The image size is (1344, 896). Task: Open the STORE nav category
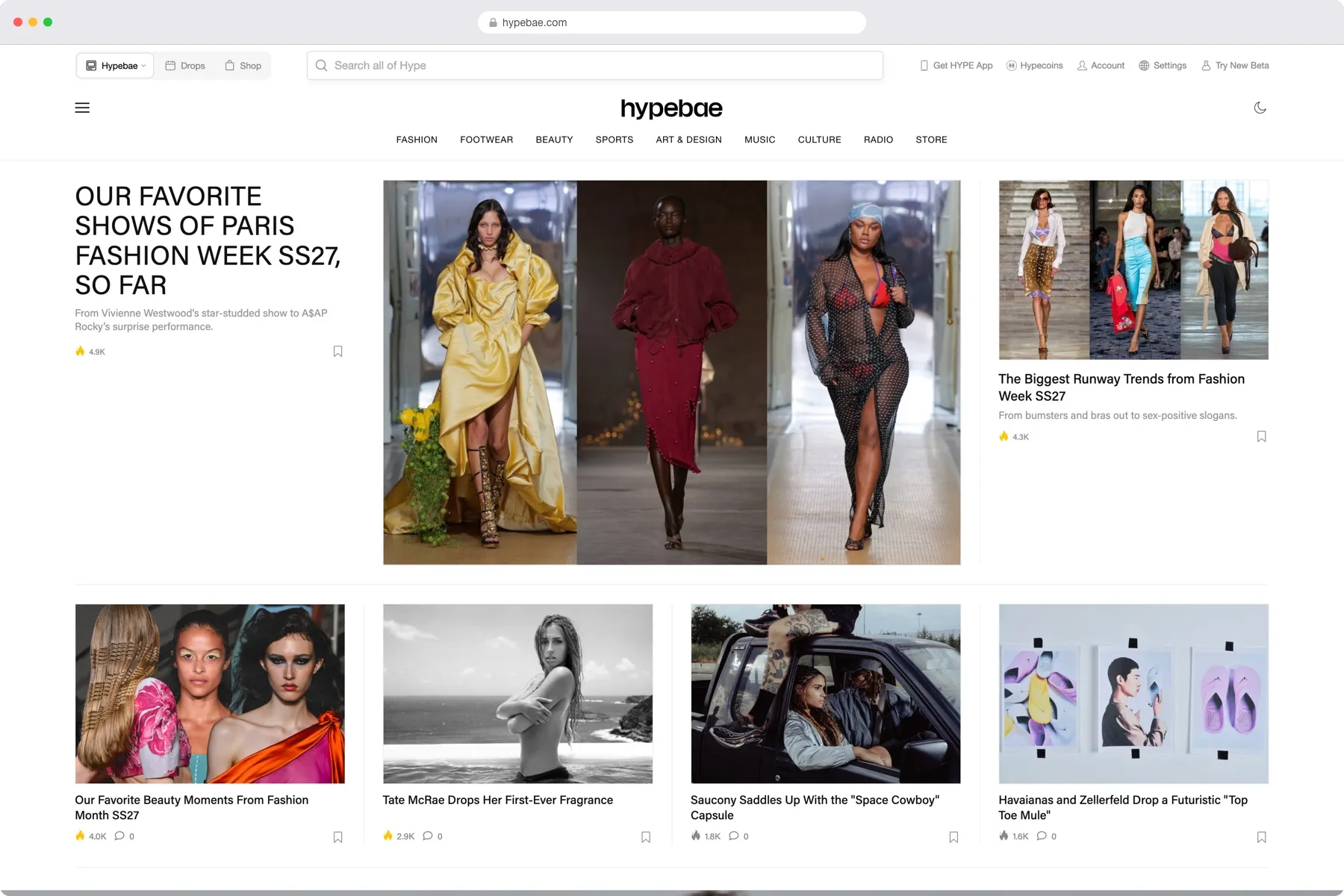coord(931,140)
